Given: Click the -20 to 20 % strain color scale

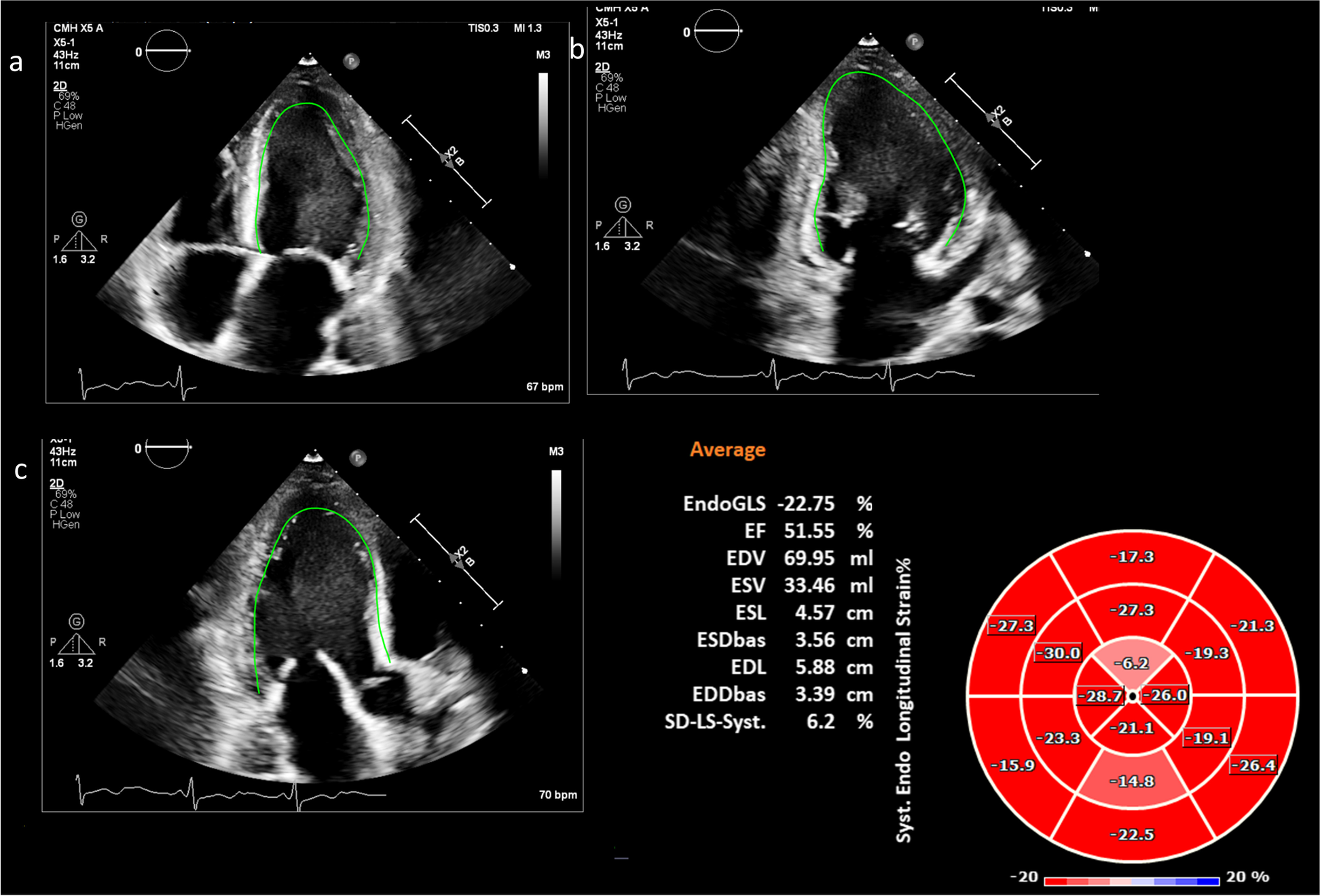Looking at the screenshot, I should [x=1132, y=881].
